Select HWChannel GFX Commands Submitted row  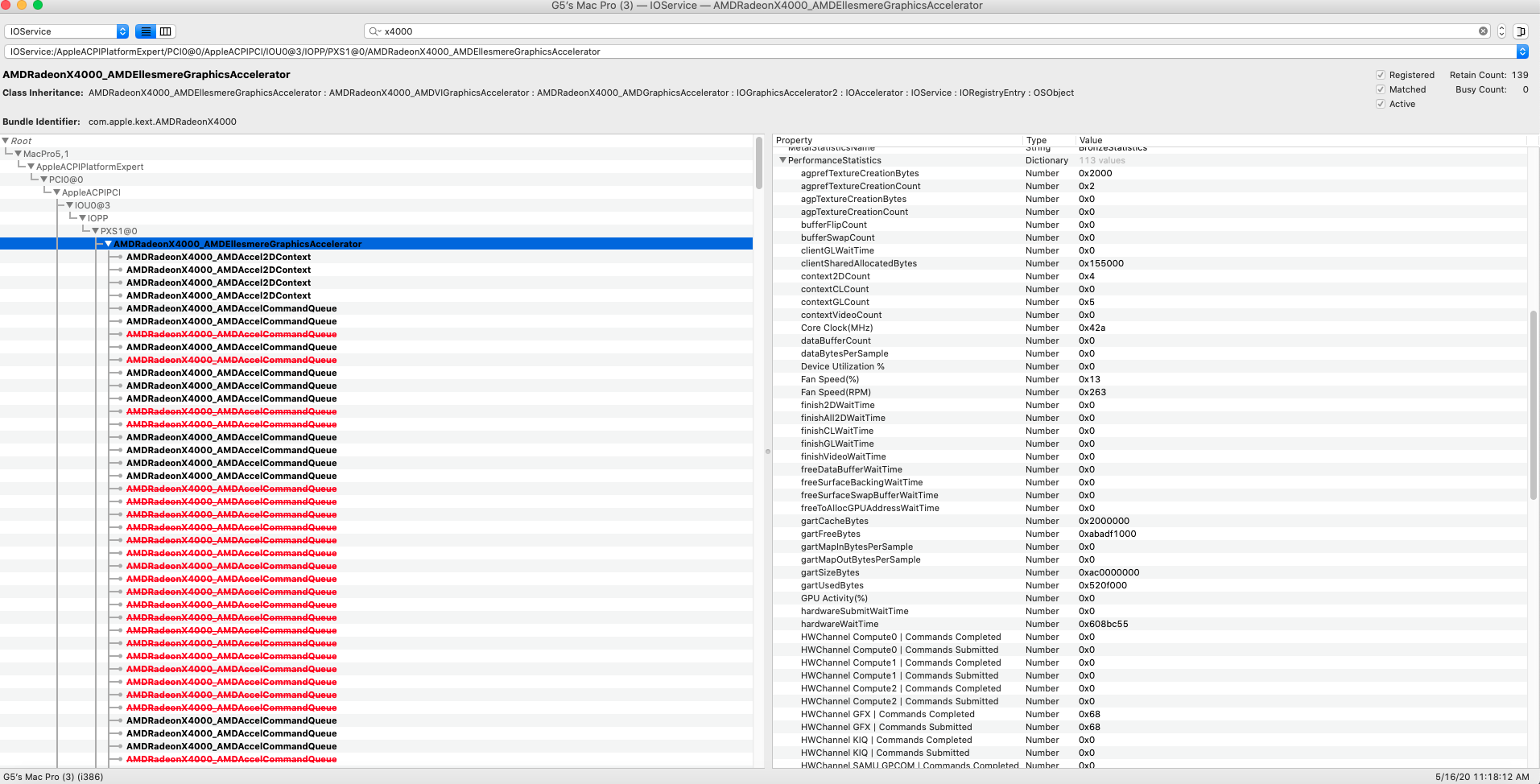point(1150,727)
